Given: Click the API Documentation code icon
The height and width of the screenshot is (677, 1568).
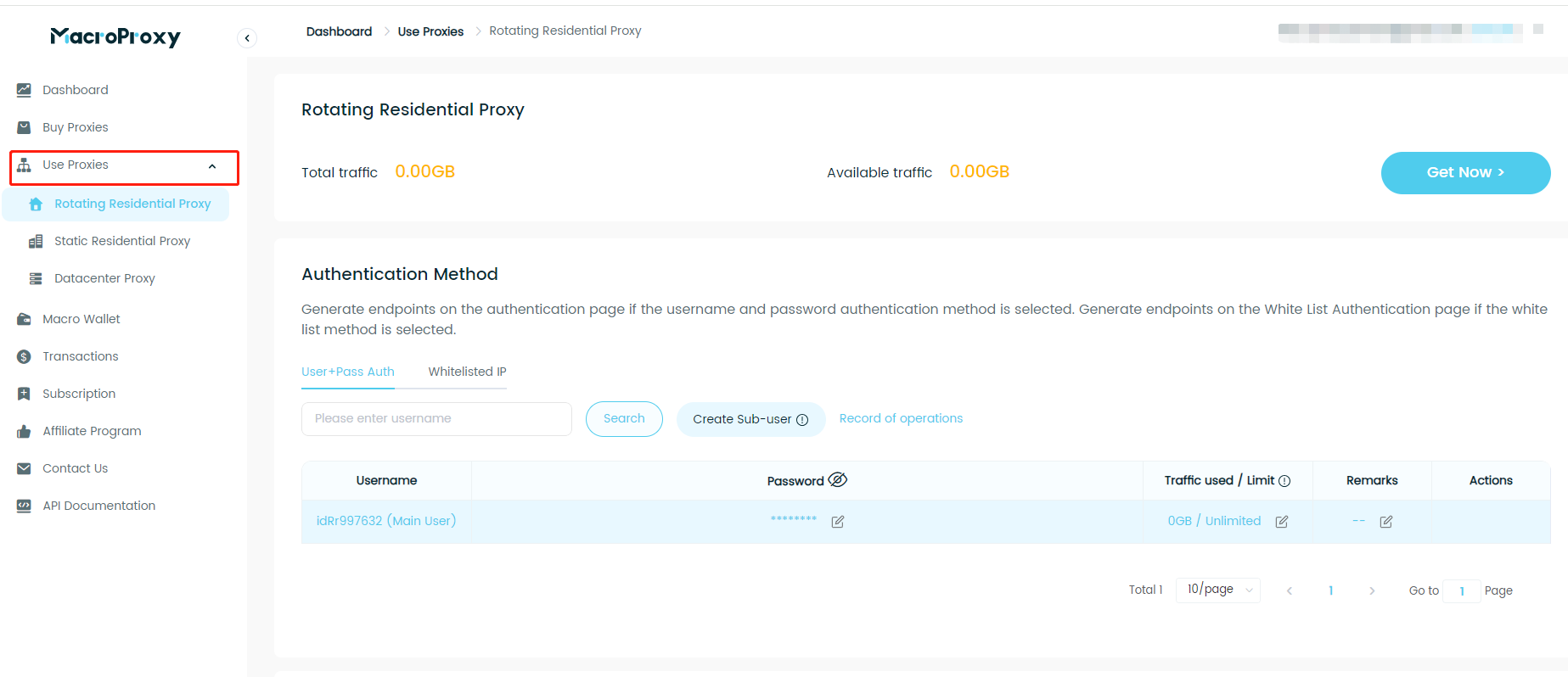Looking at the screenshot, I should (x=24, y=506).
